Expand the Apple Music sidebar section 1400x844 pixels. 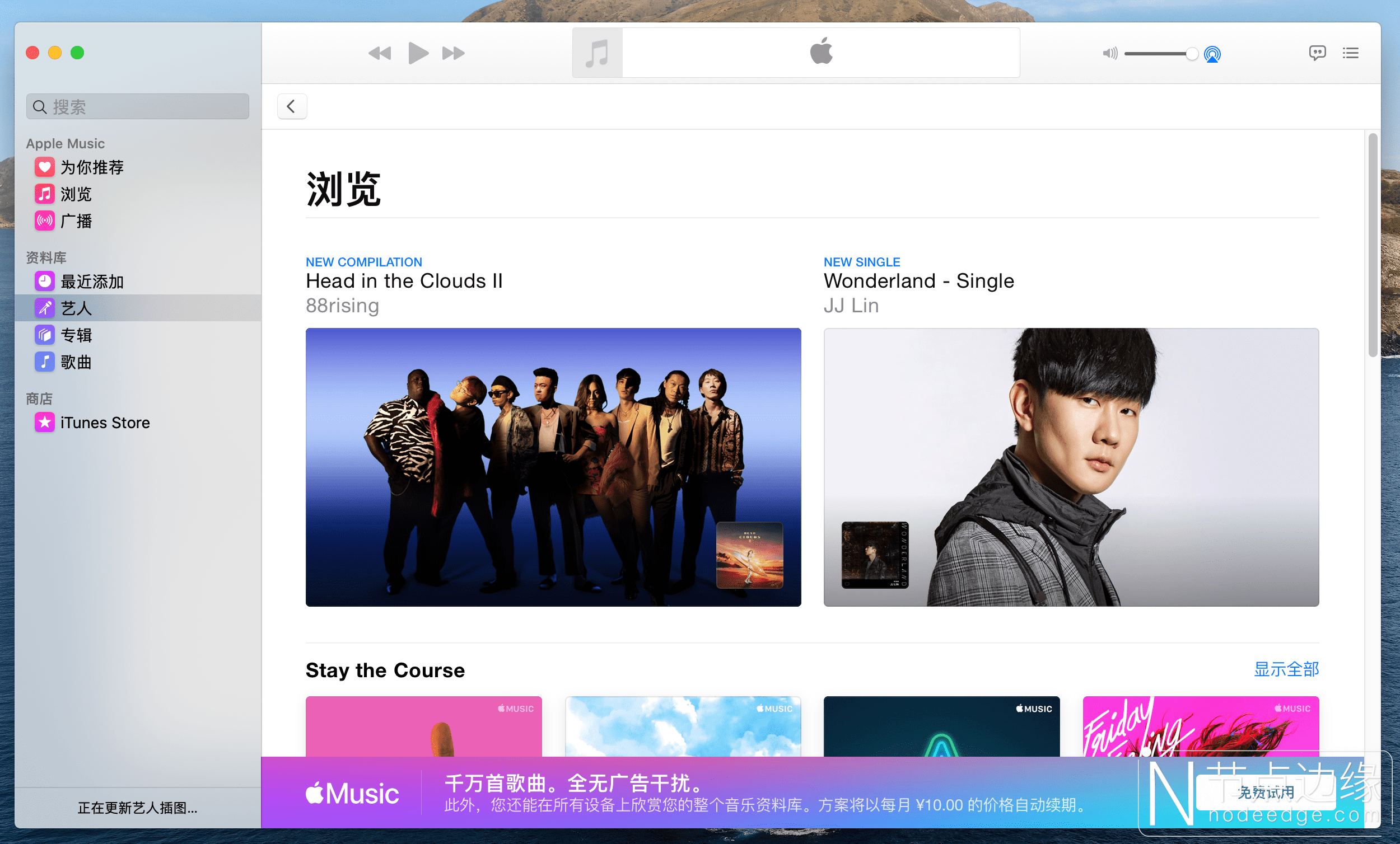pyautogui.click(x=66, y=143)
